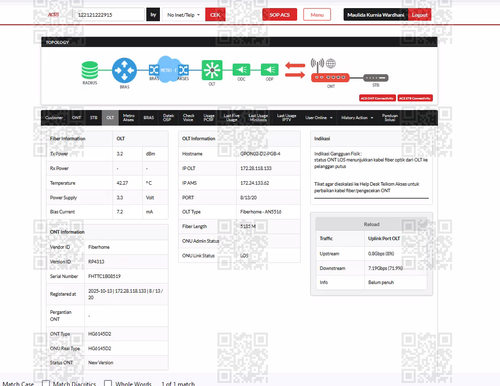Click the Upstream value 0.0Gbps
This screenshot has height=386, width=500.
[x=381, y=254]
